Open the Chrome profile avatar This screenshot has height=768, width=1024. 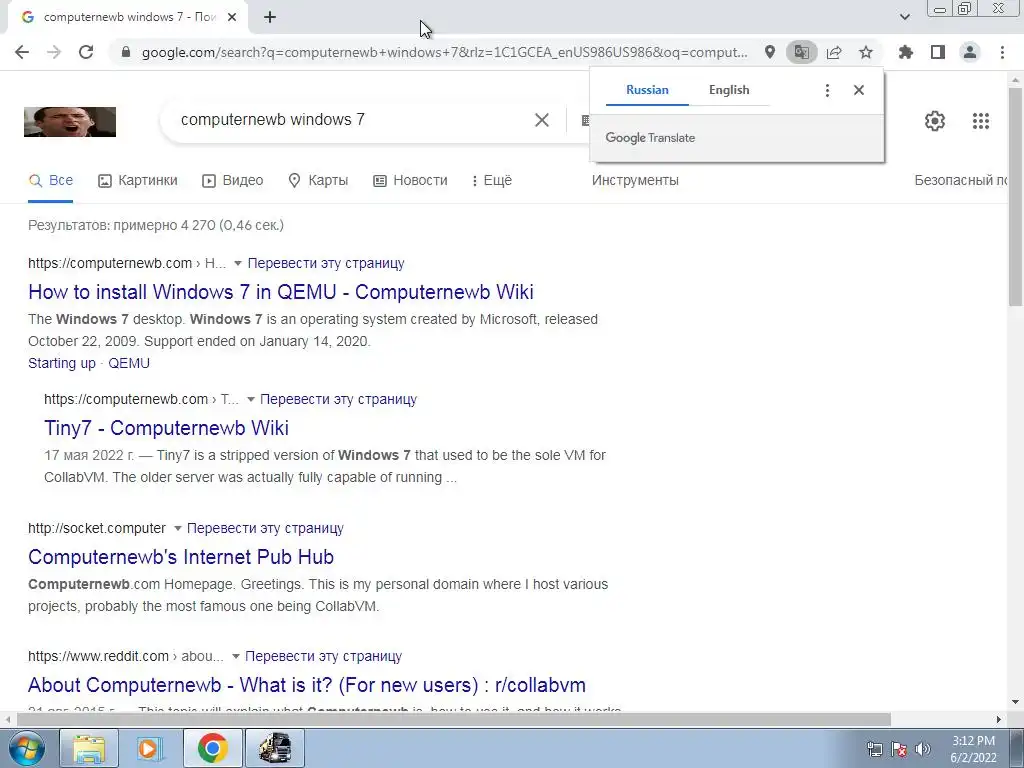coord(970,52)
